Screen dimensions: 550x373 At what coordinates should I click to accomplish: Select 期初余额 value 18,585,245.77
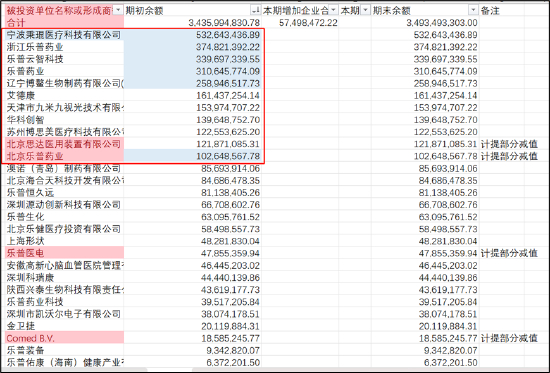(x=230, y=338)
